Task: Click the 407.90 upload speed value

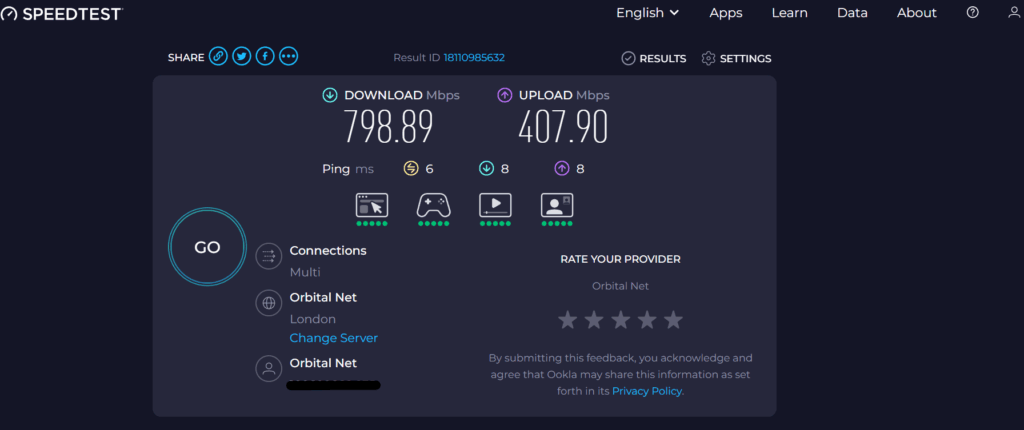Action: click(563, 127)
